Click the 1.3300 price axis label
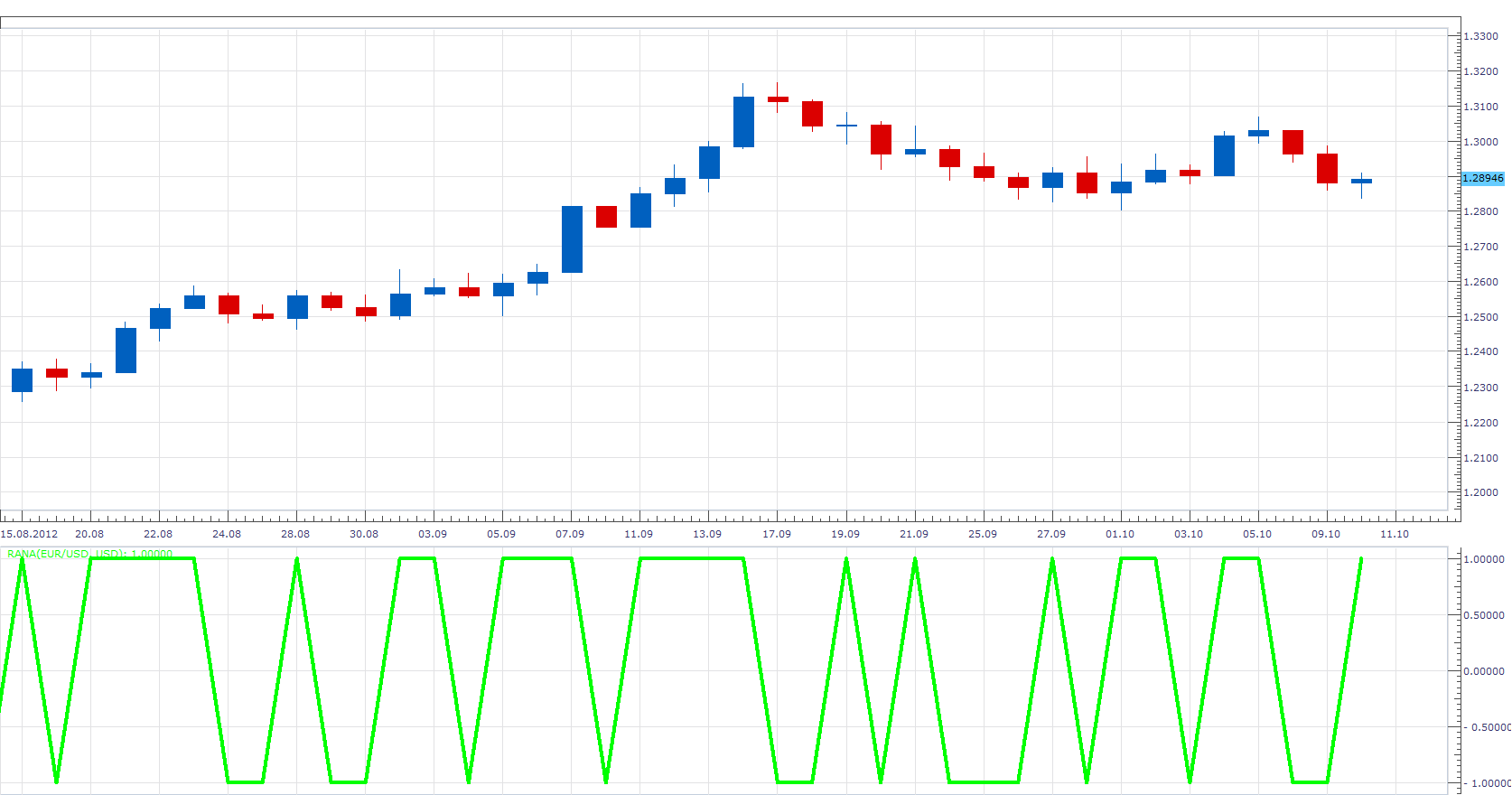The image size is (1512, 795). pos(1481,36)
